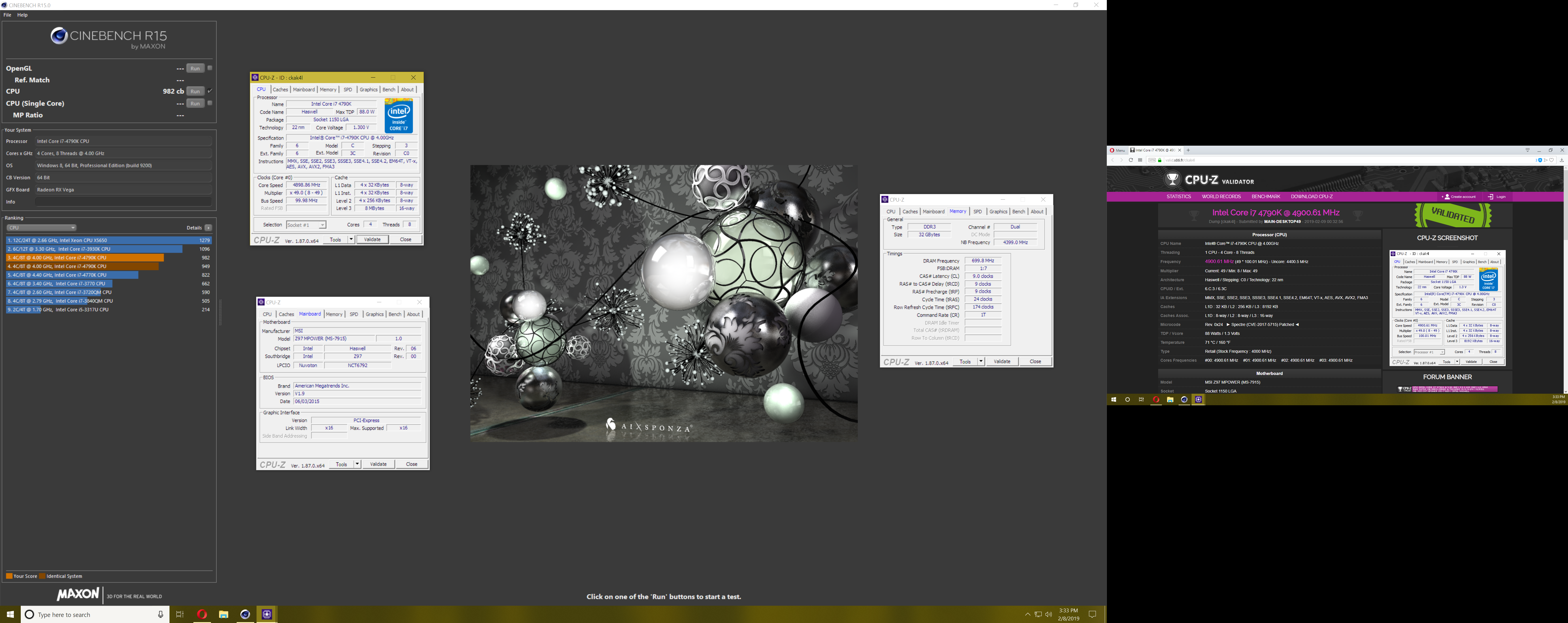The width and height of the screenshot is (1568, 623).
Task: Go forward in Opera browser
Action: (1121, 160)
